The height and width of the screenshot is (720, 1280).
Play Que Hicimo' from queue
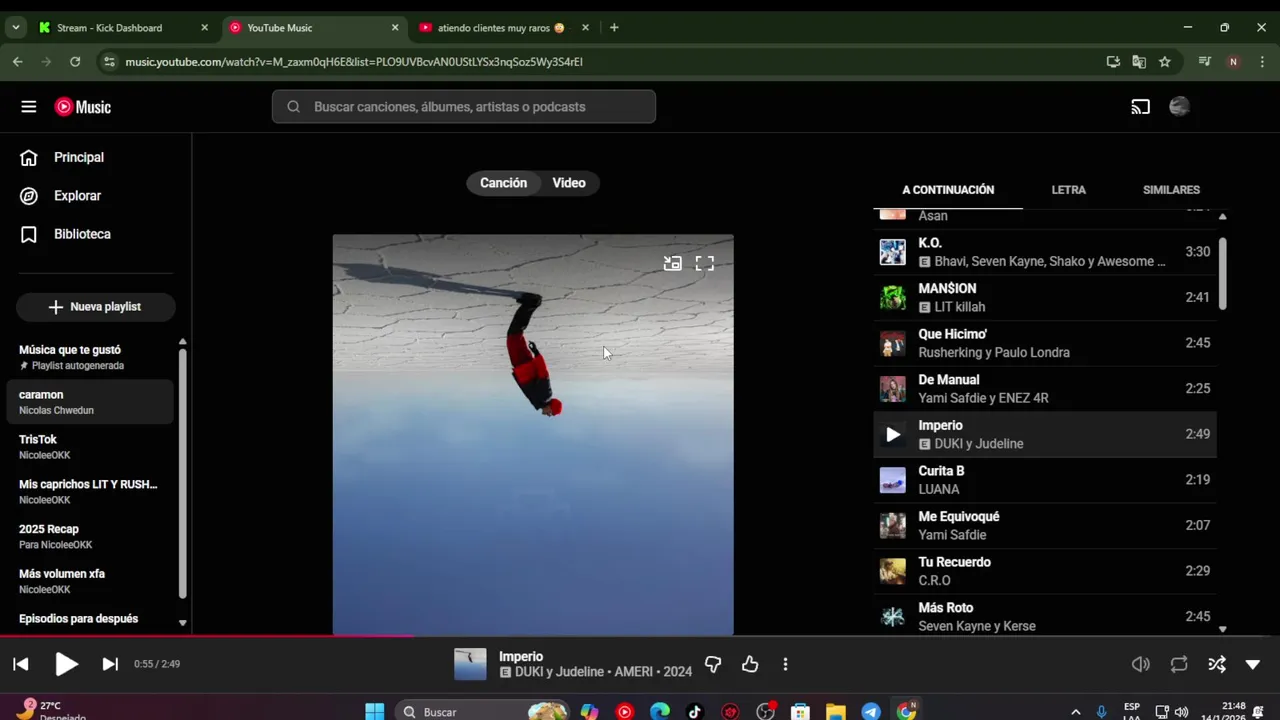tap(1044, 343)
